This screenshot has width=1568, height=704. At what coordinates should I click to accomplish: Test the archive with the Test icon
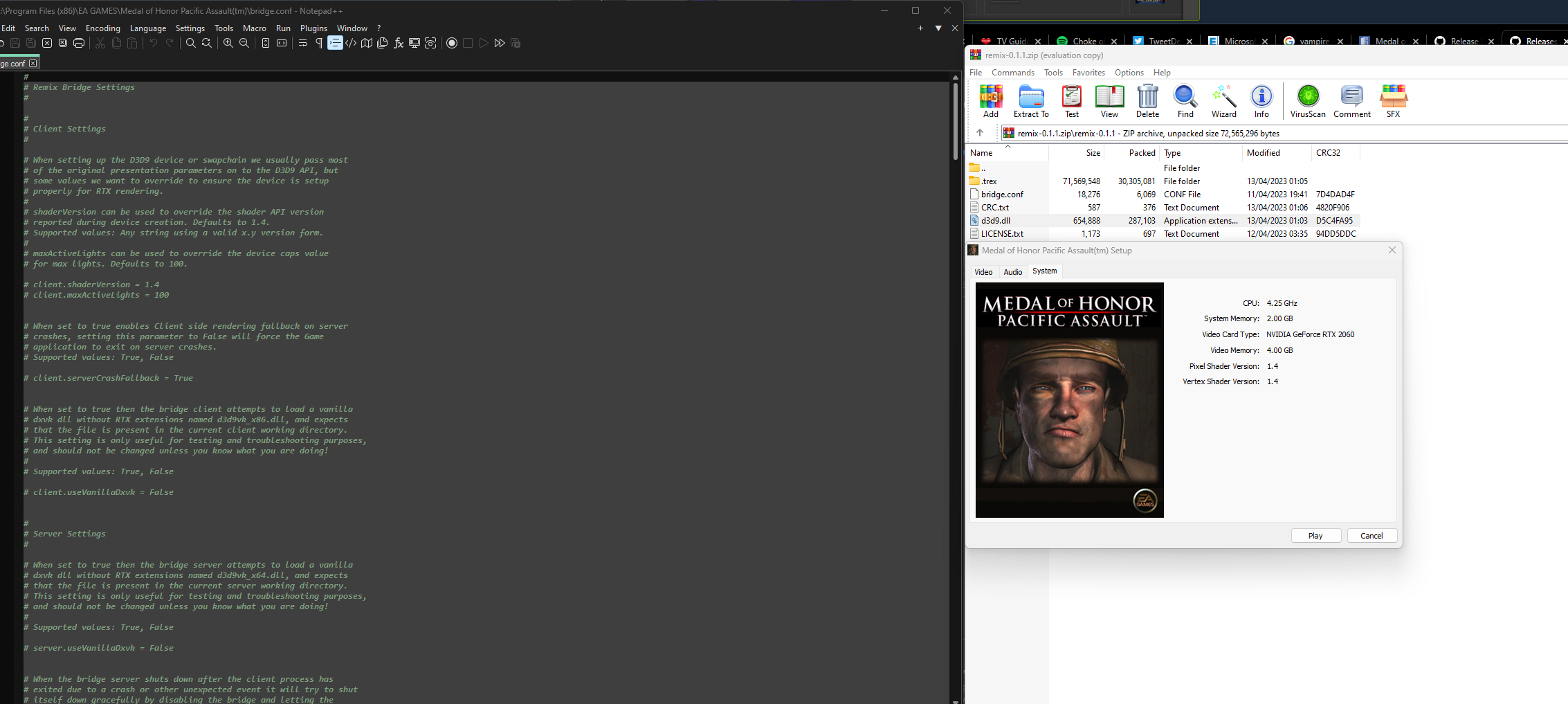(1071, 100)
